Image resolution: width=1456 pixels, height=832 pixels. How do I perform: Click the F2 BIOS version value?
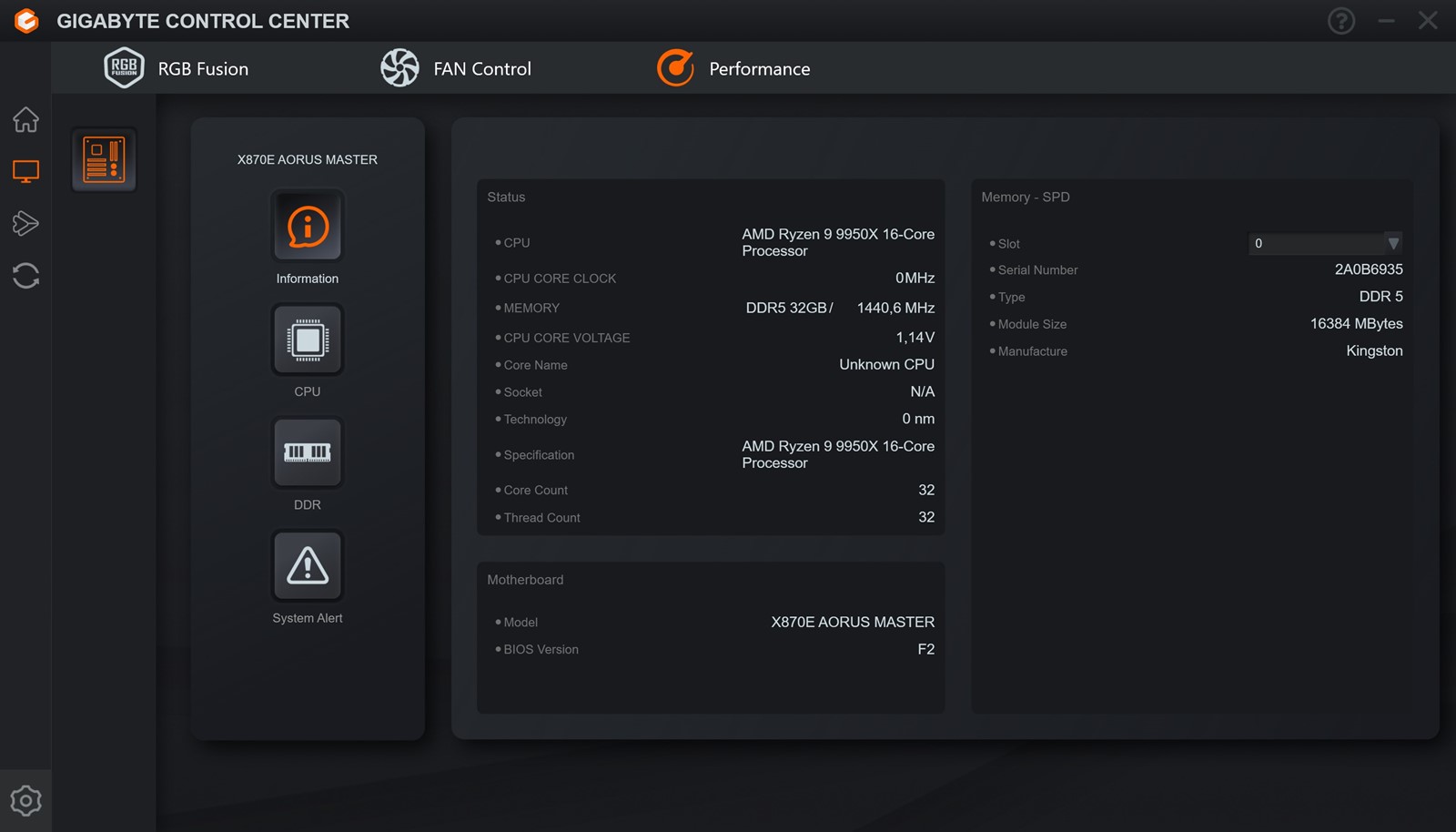coord(926,649)
